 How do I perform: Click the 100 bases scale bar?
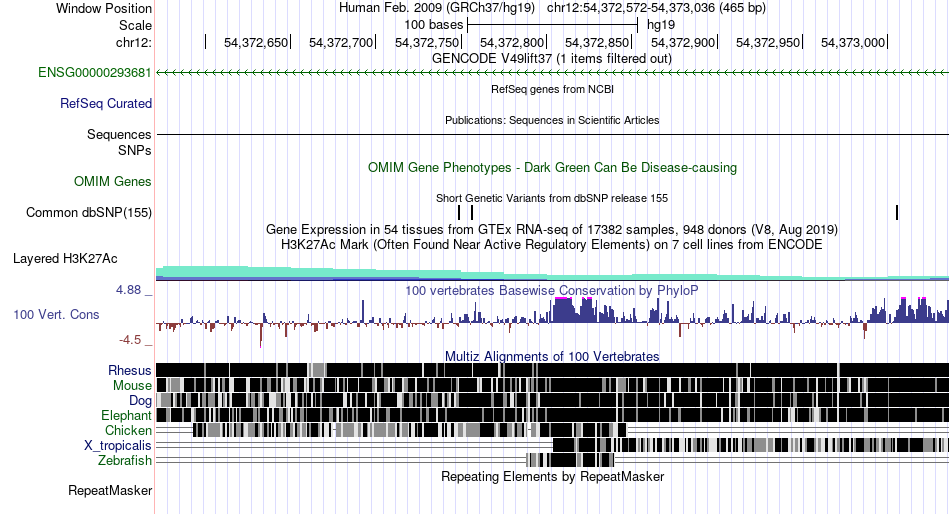coord(553,25)
